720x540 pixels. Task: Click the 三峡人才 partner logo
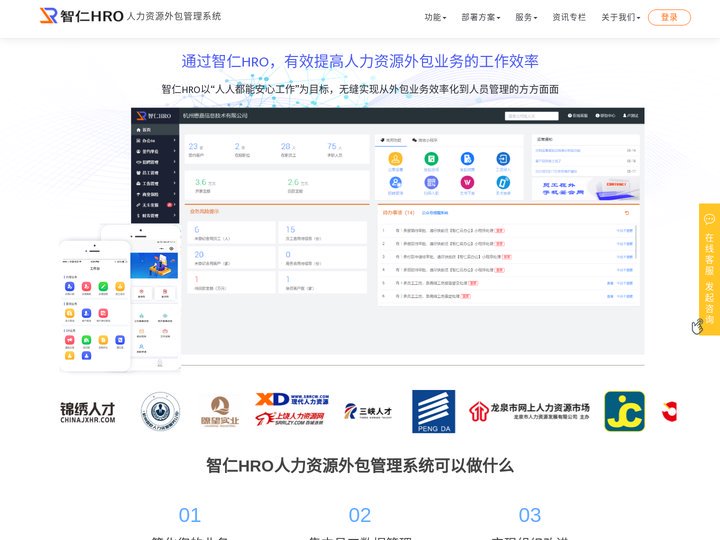(x=368, y=411)
